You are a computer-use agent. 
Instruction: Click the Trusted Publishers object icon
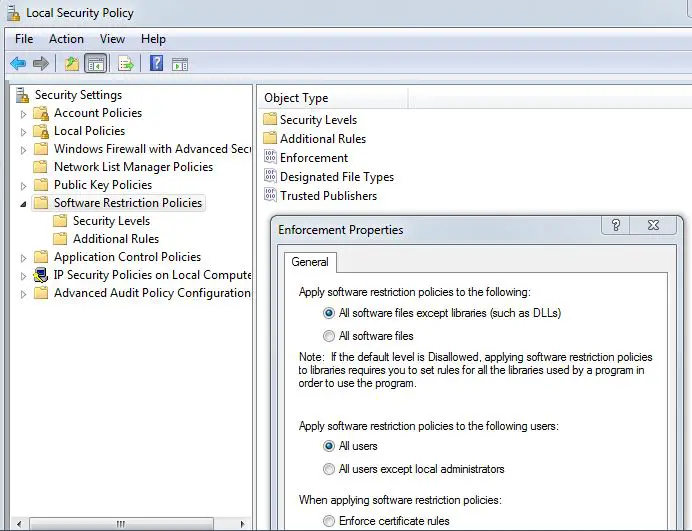pos(270,195)
